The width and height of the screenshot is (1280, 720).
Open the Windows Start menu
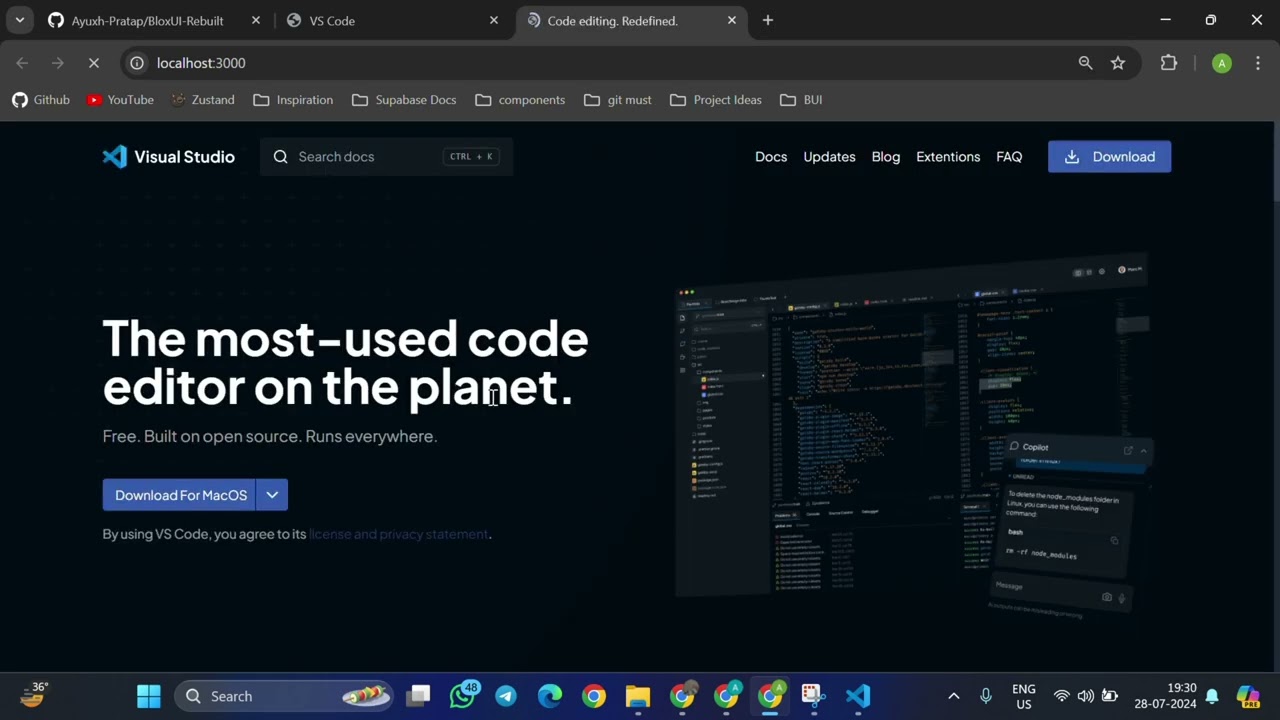(149, 696)
